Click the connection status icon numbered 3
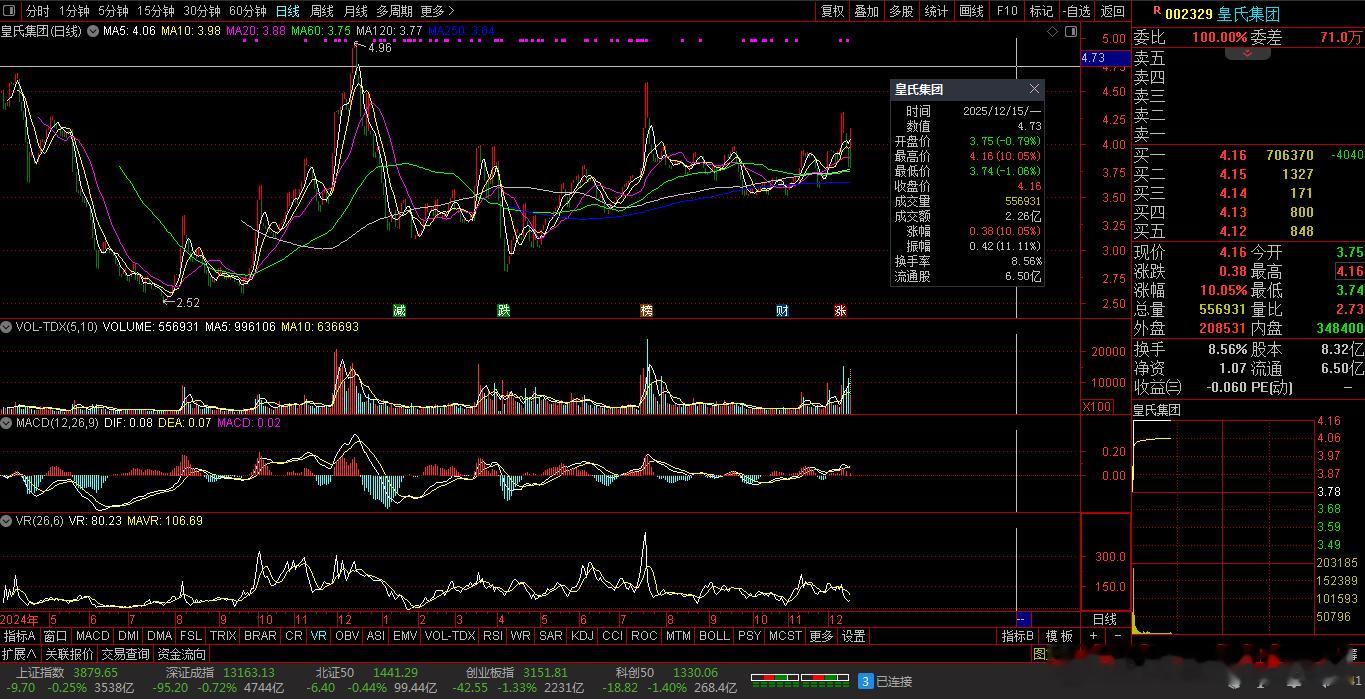This screenshot has height=699, width=1365. pos(865,681)
